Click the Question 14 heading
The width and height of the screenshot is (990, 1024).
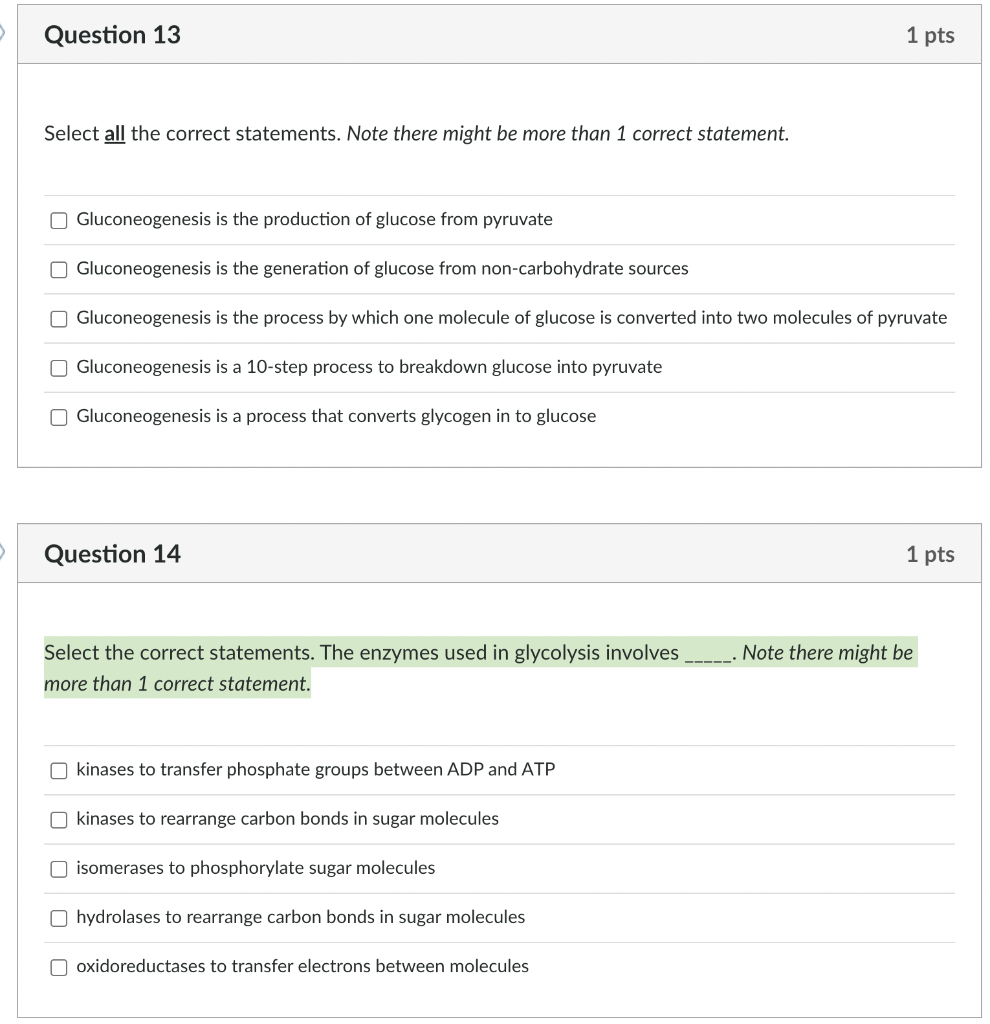tap(111, 553)
